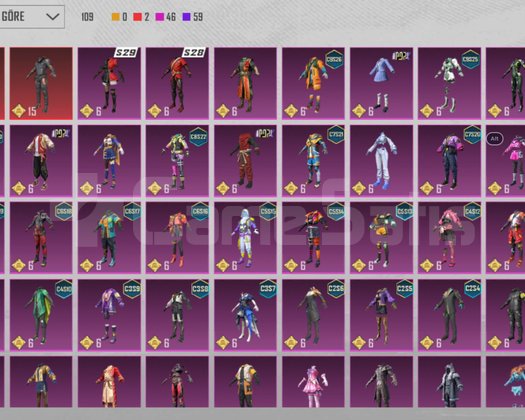The height and width of the screenshot is (420, 525).
Task: Select the white hooded C5S15 outfit
Action: pos(245,238)
